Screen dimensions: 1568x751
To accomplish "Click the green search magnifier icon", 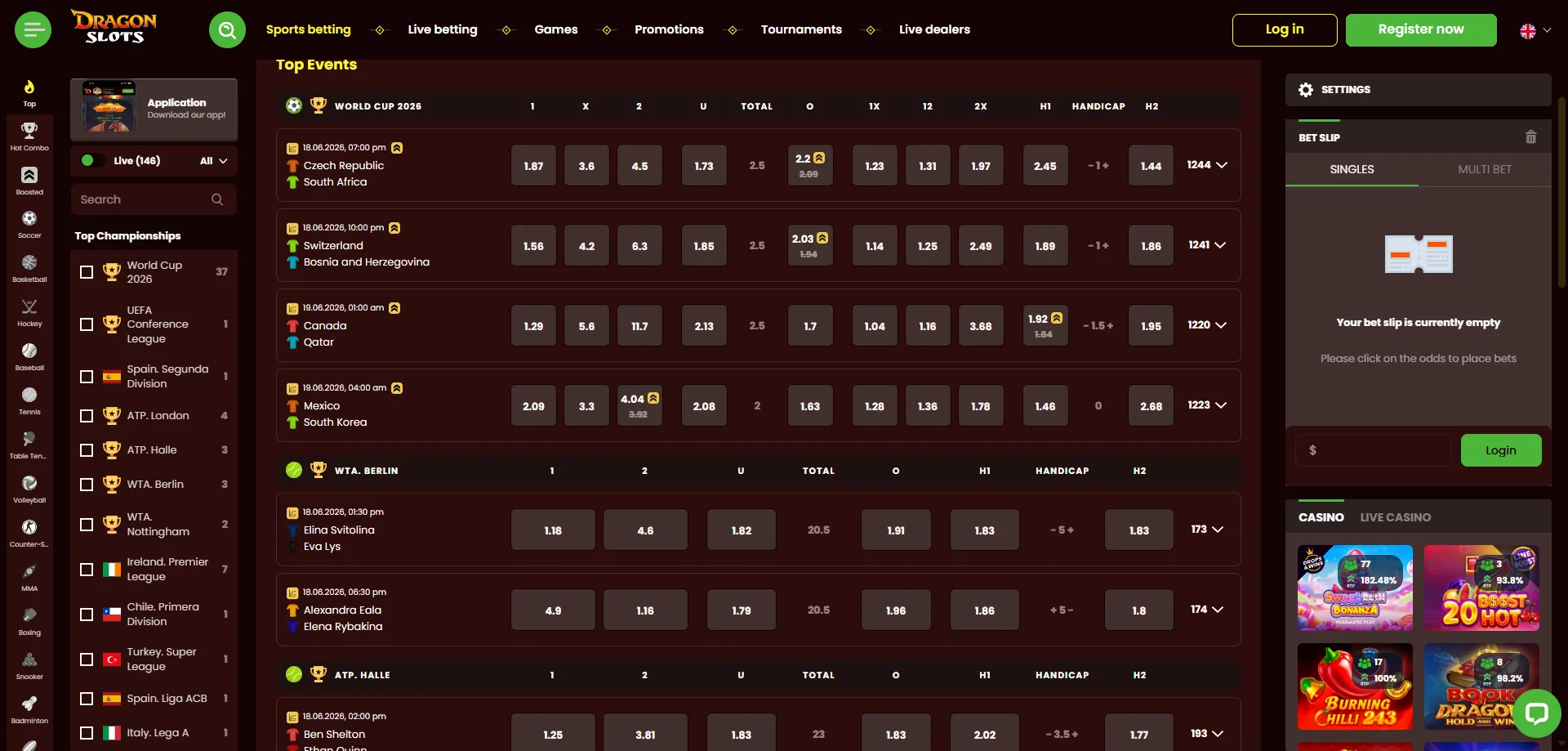I will point(227,30).
